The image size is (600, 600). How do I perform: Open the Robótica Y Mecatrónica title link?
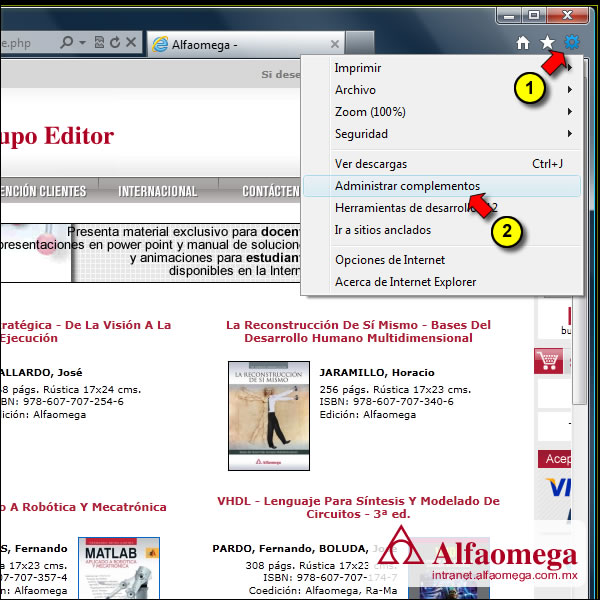click(x=83, y=507)
